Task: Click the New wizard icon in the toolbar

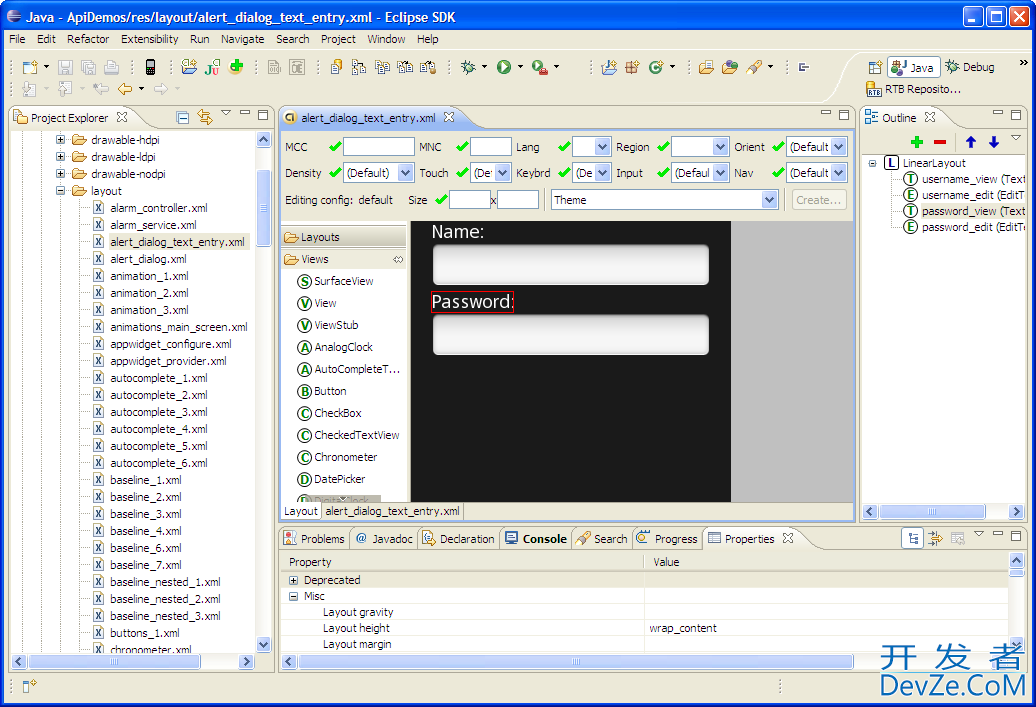Action: (x=30, y=67)
